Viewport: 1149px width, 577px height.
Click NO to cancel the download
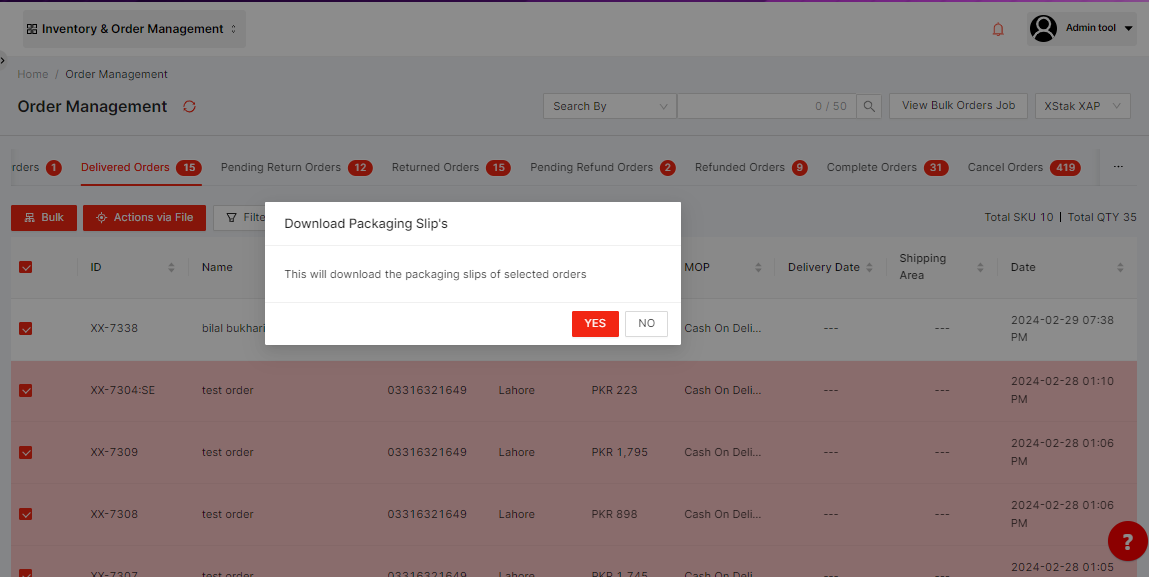[646, 323]
